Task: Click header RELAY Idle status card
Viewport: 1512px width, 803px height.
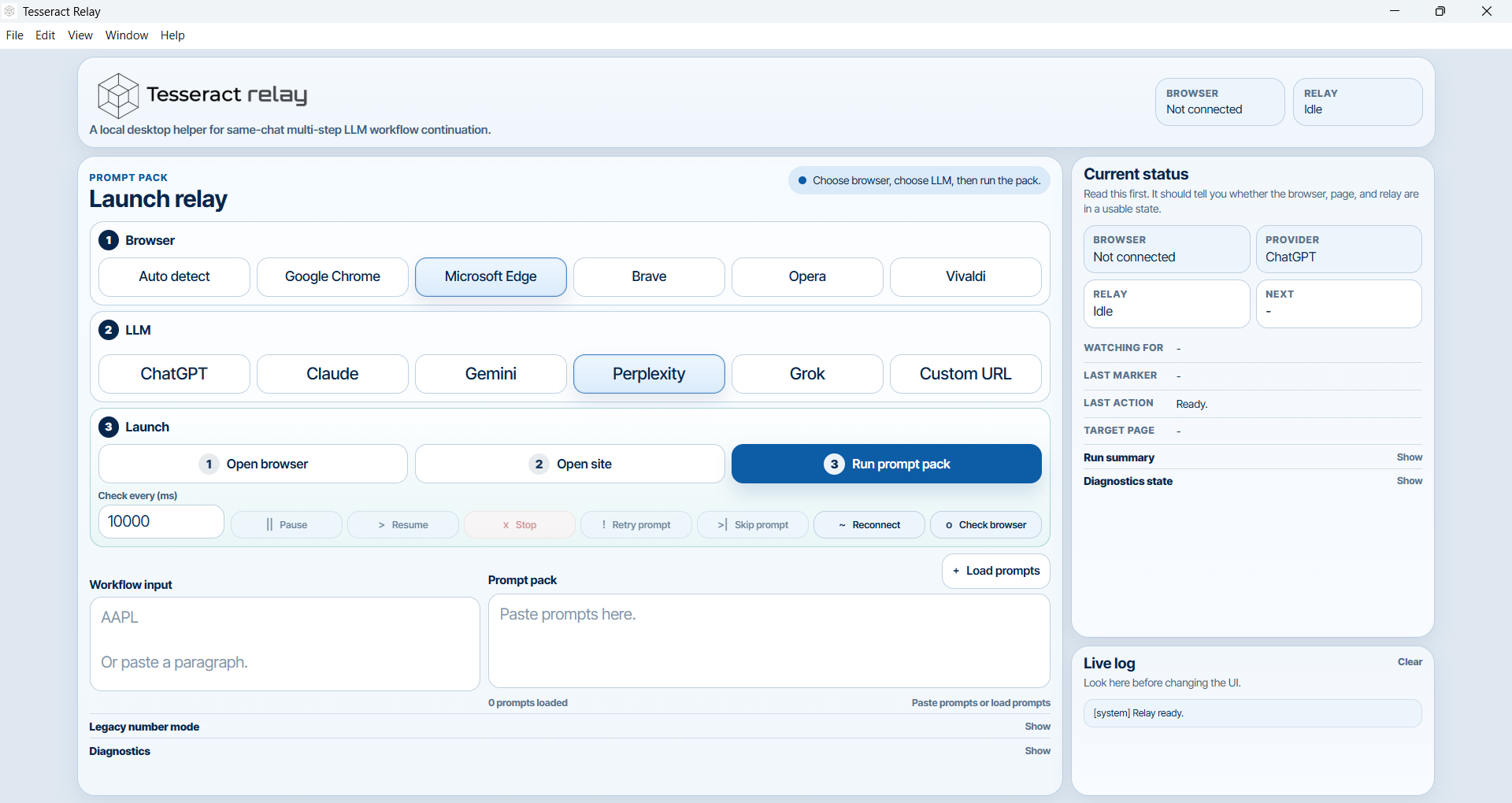Action: pos(1358,102)
